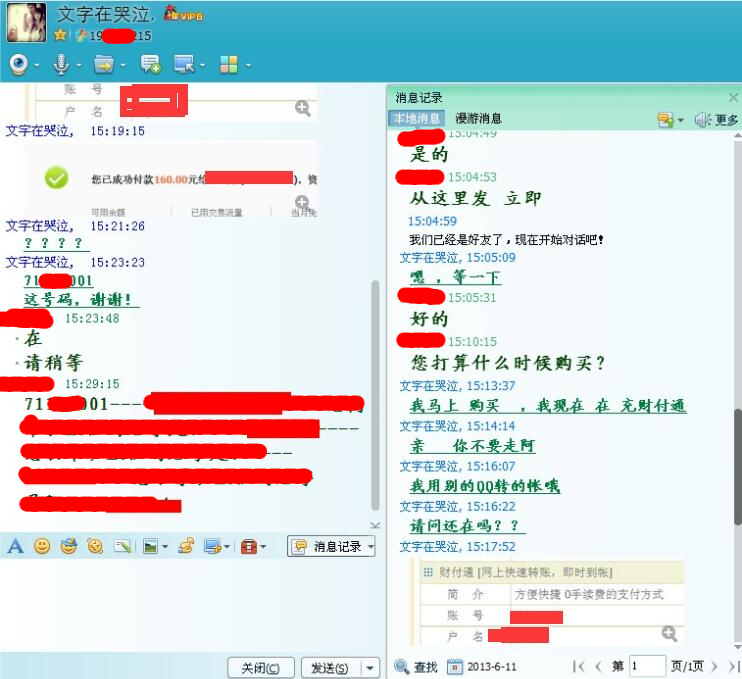The image size is (742, 679).
Task: Switch to the 漫游消息 tab
Action: 478,119
